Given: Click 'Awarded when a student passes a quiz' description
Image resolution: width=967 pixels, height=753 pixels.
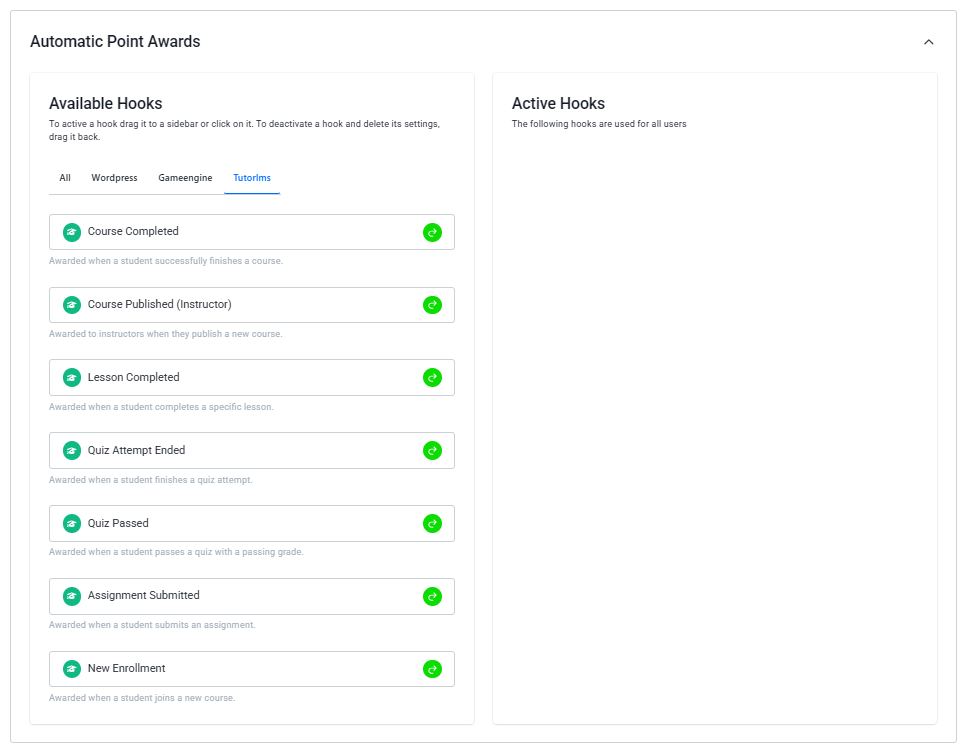Looking at the screenshot, I should pos(176,552).
